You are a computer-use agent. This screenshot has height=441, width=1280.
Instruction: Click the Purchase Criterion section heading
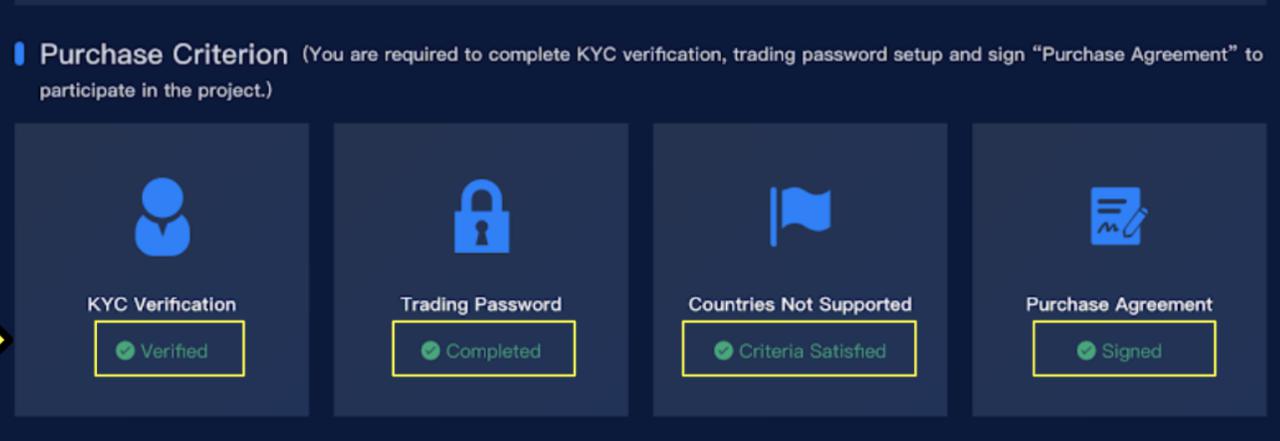pyautogui.click(x=164, y=54)
